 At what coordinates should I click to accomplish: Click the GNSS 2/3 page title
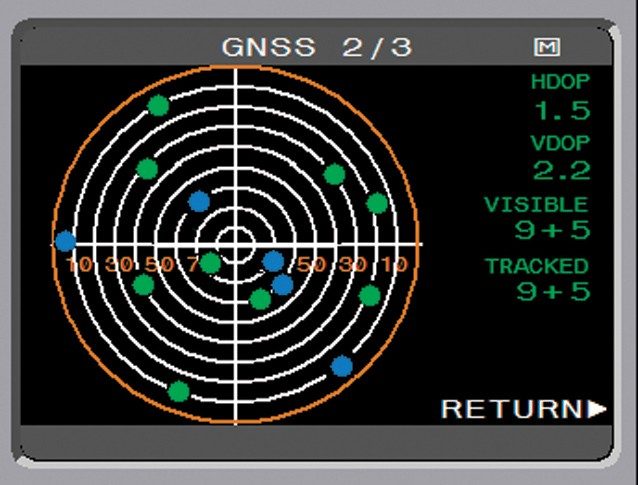coord(317,47)
